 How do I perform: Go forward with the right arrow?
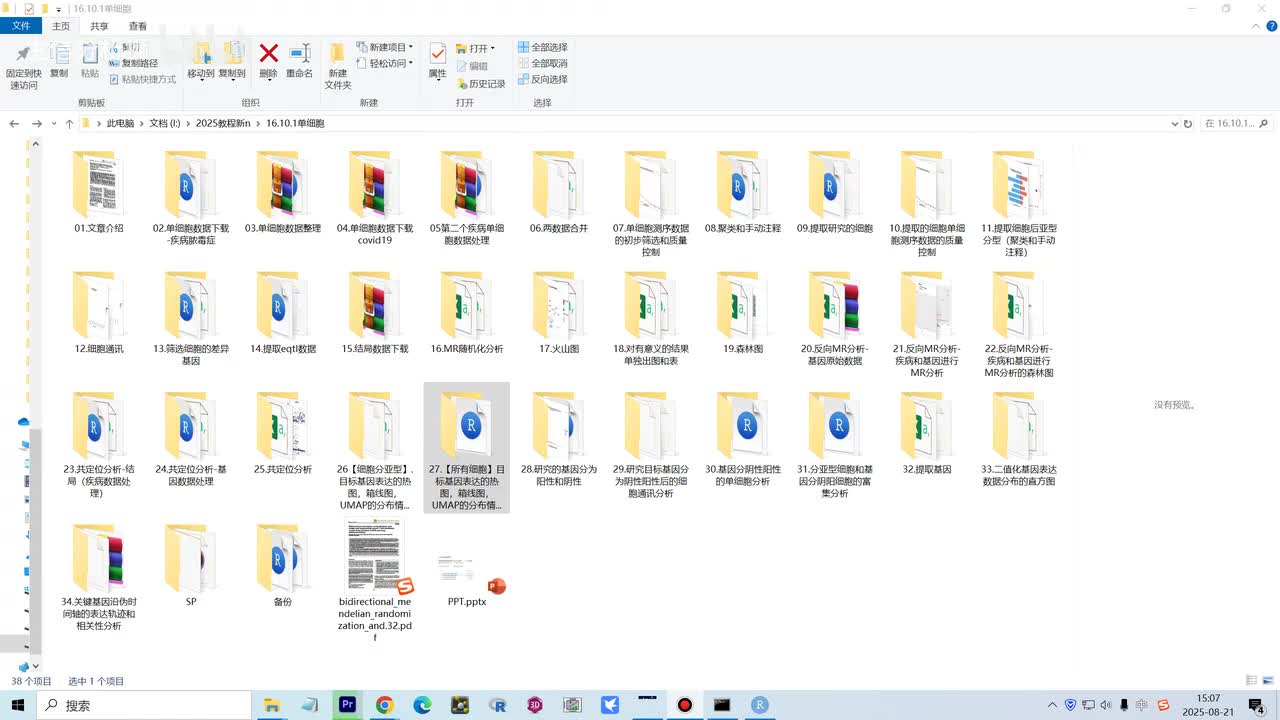point(37,124)
